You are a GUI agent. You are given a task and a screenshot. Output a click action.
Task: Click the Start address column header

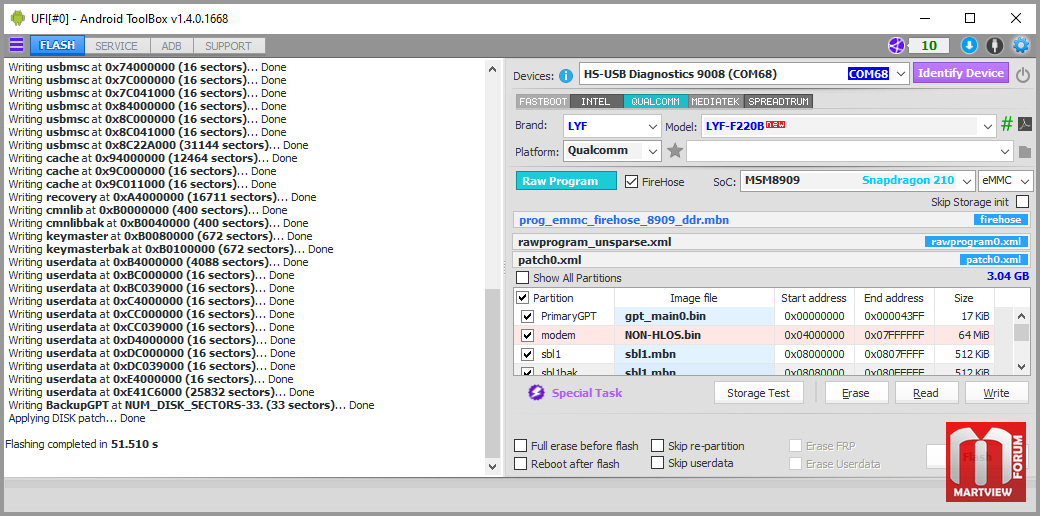[x=814, y=298]
